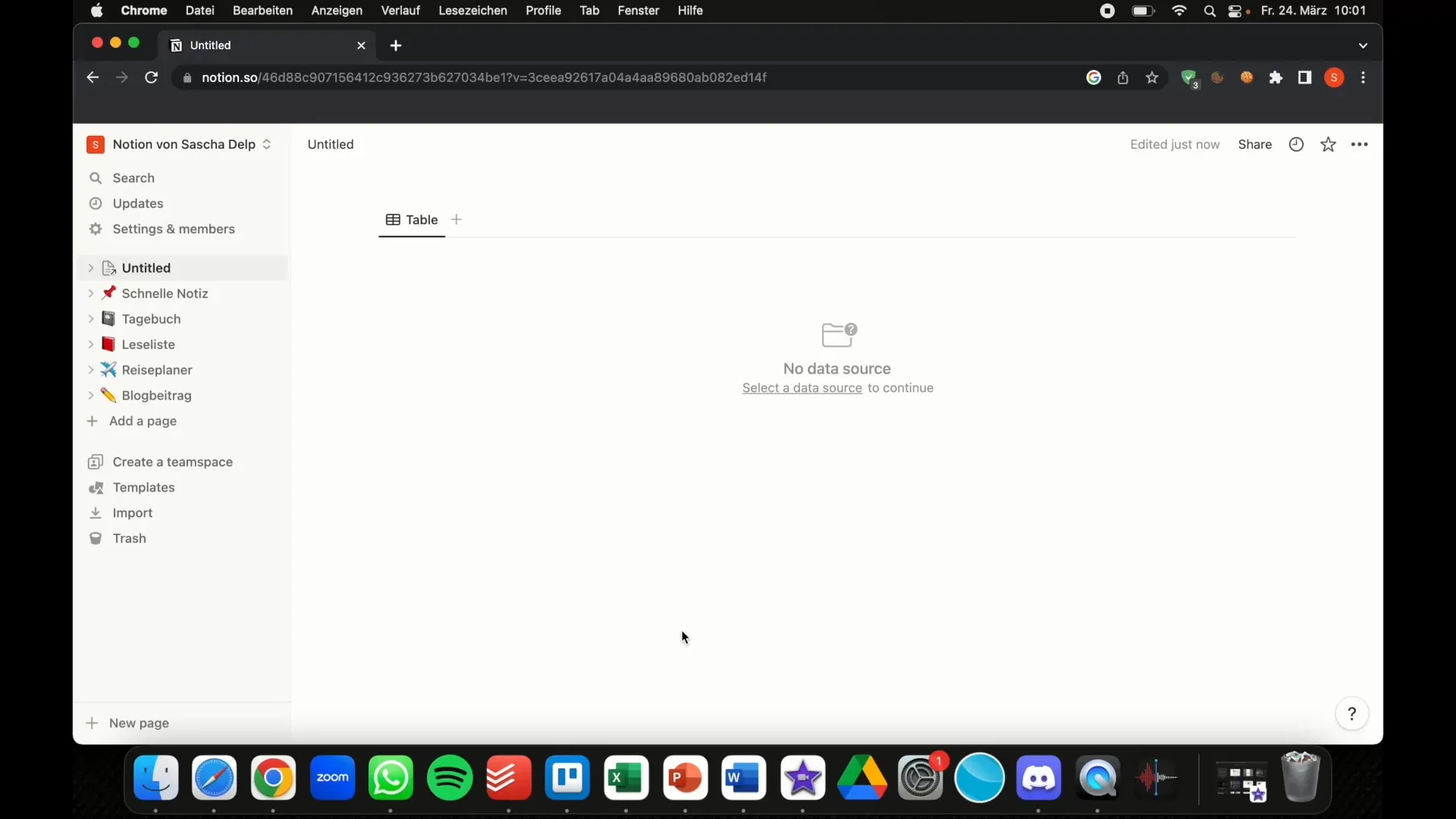1456x819 pixels.
Task: Click the Zoom app in macOS Dock
Action: click(332, 778)
